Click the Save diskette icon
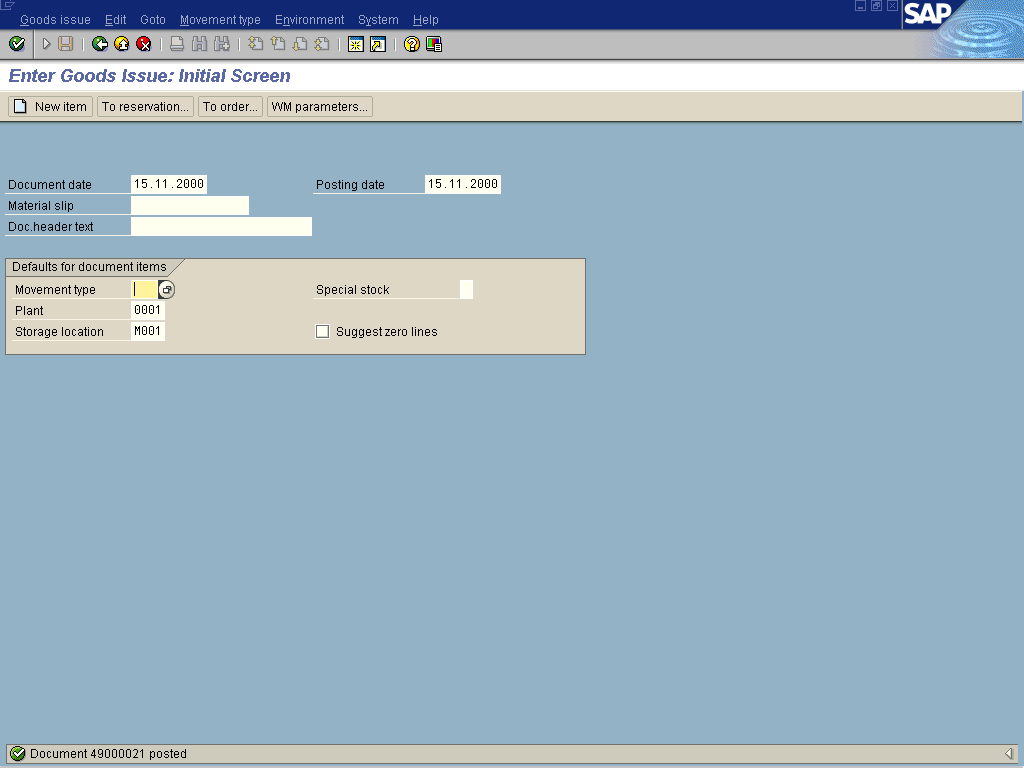Screen dimensions: 1024x768 [x=65, y=44]
